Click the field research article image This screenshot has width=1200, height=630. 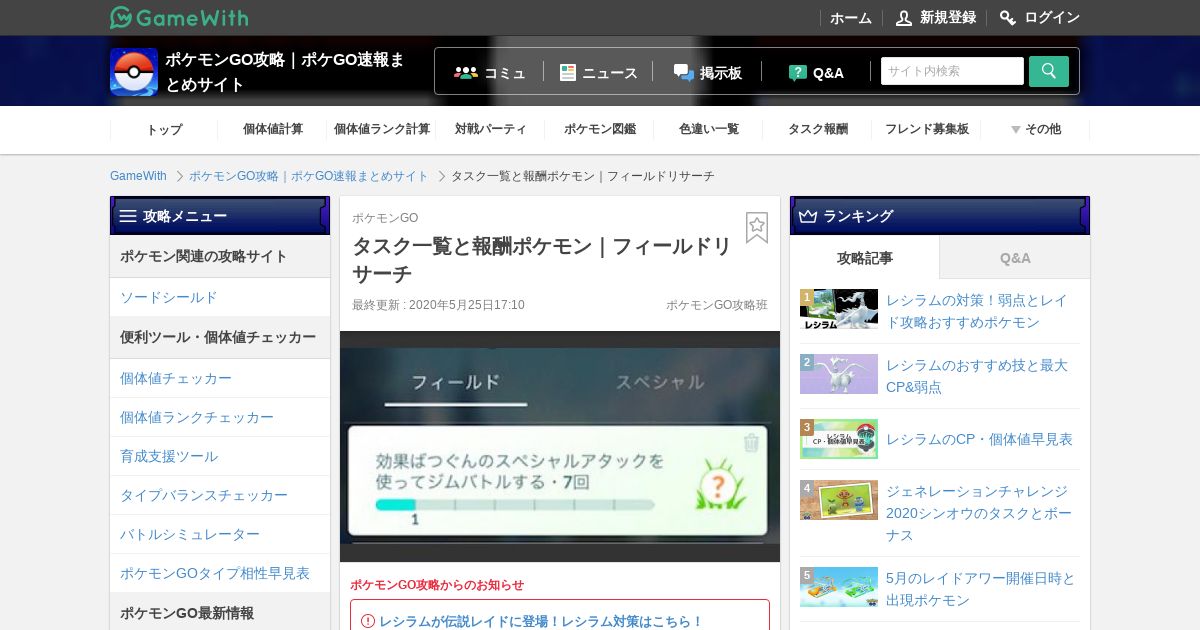(x=560, y=446)
